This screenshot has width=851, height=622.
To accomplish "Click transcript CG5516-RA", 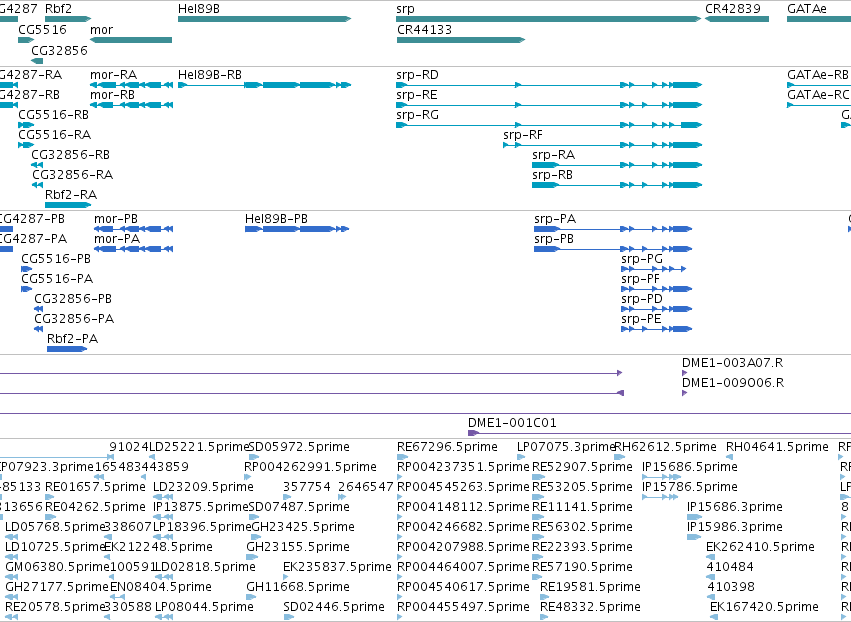I will (26, 145).
